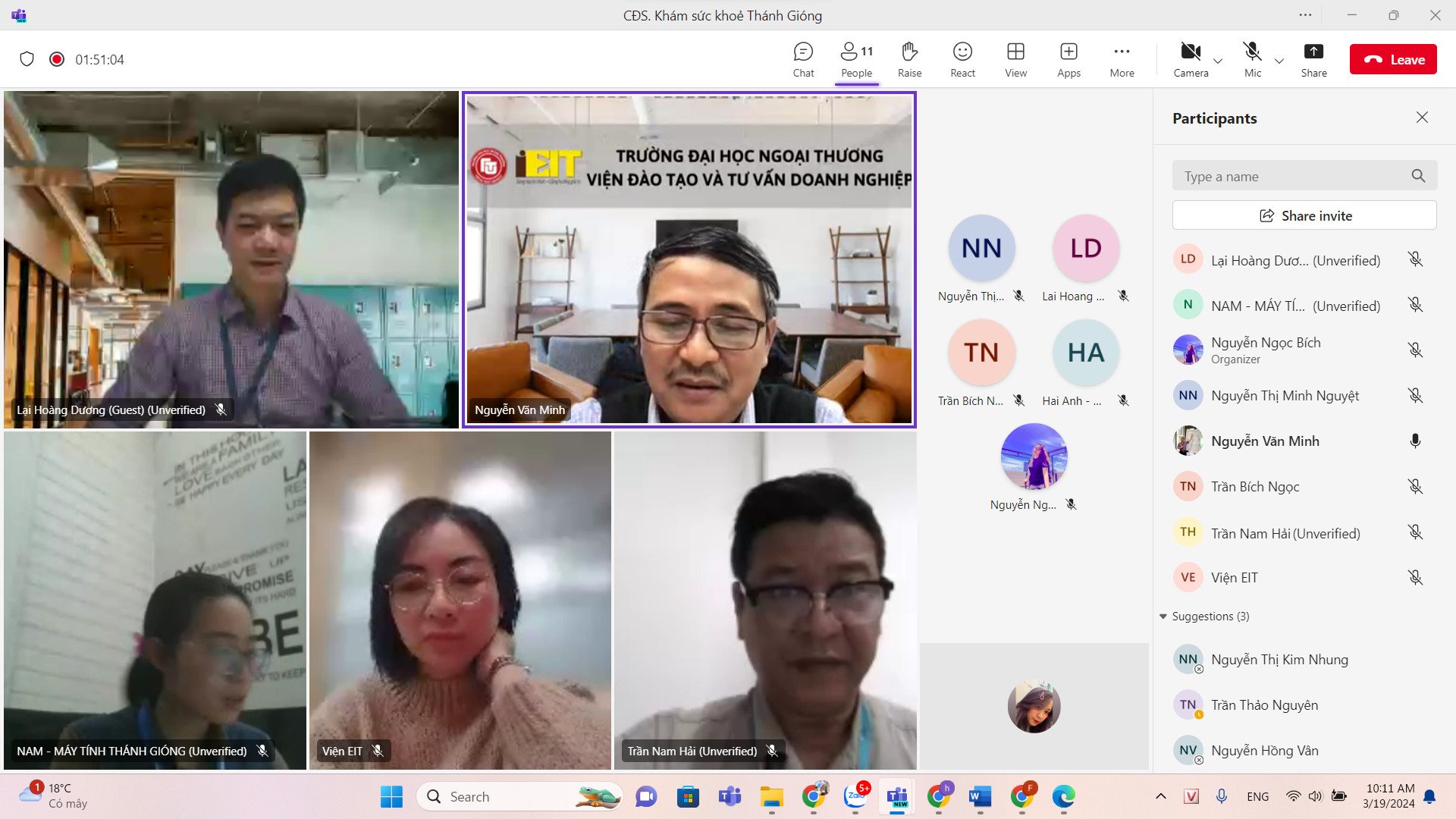Open the View layout options
1456x819 pixels.
coord(1015,59)
